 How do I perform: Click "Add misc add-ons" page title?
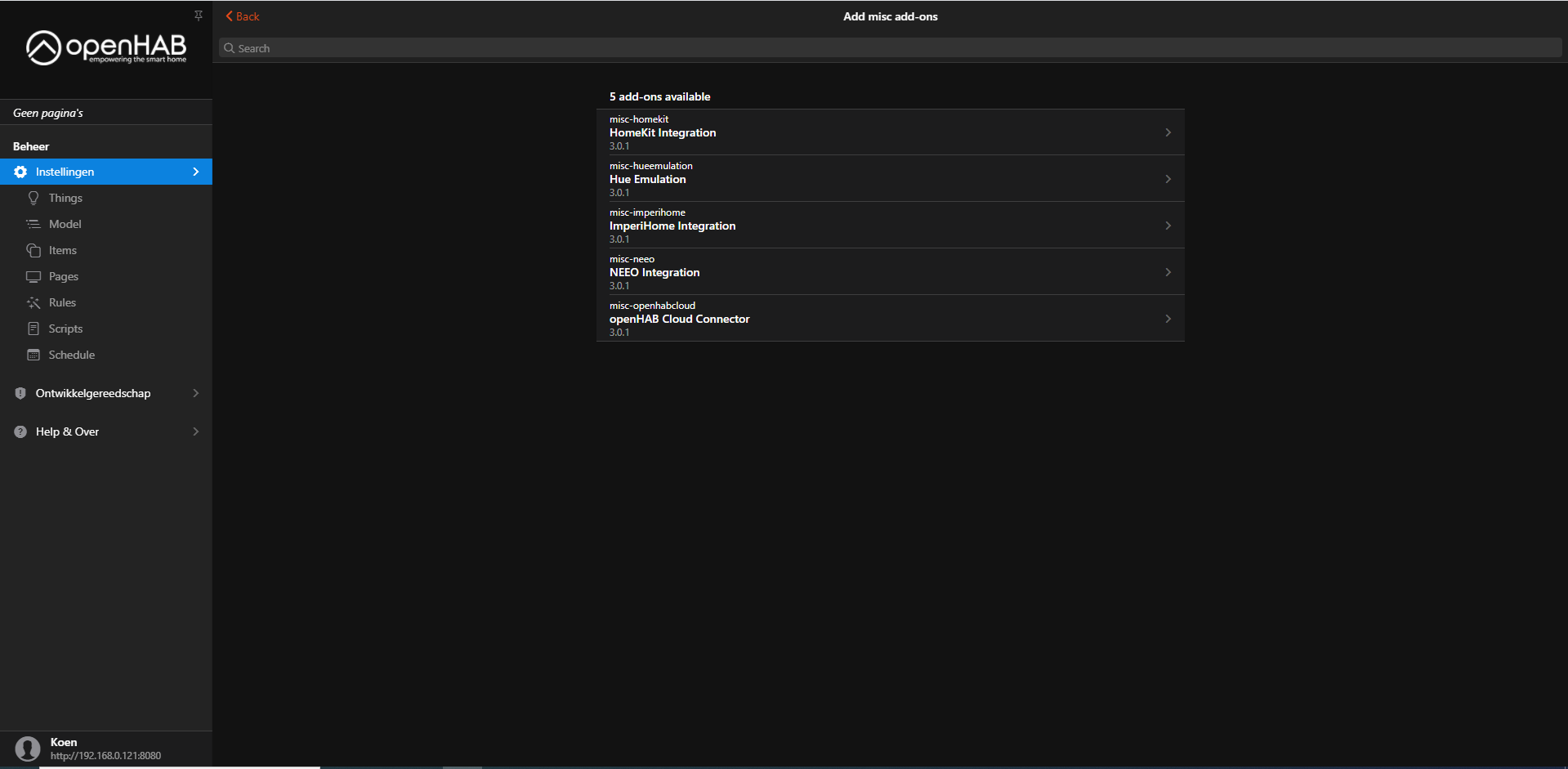(891, 16)
